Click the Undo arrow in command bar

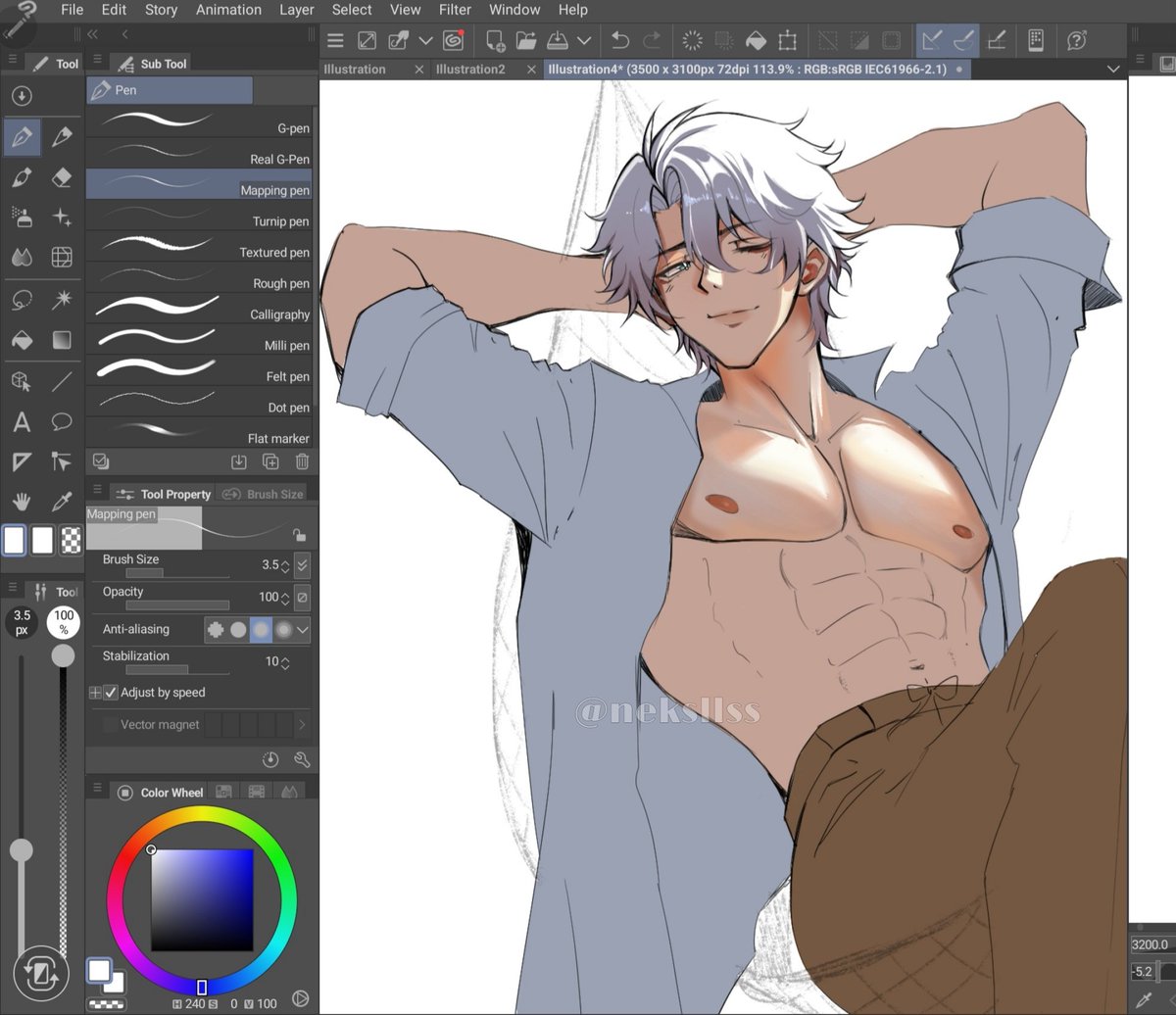619,40
